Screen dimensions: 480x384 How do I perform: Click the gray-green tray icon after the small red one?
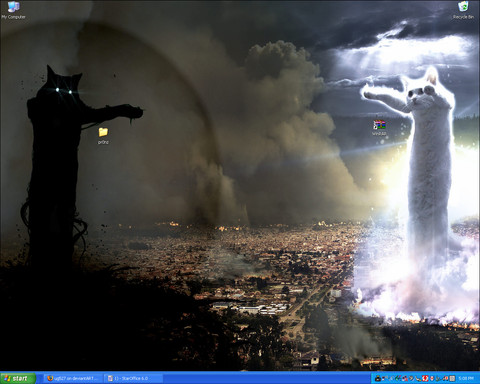point(438,378)
